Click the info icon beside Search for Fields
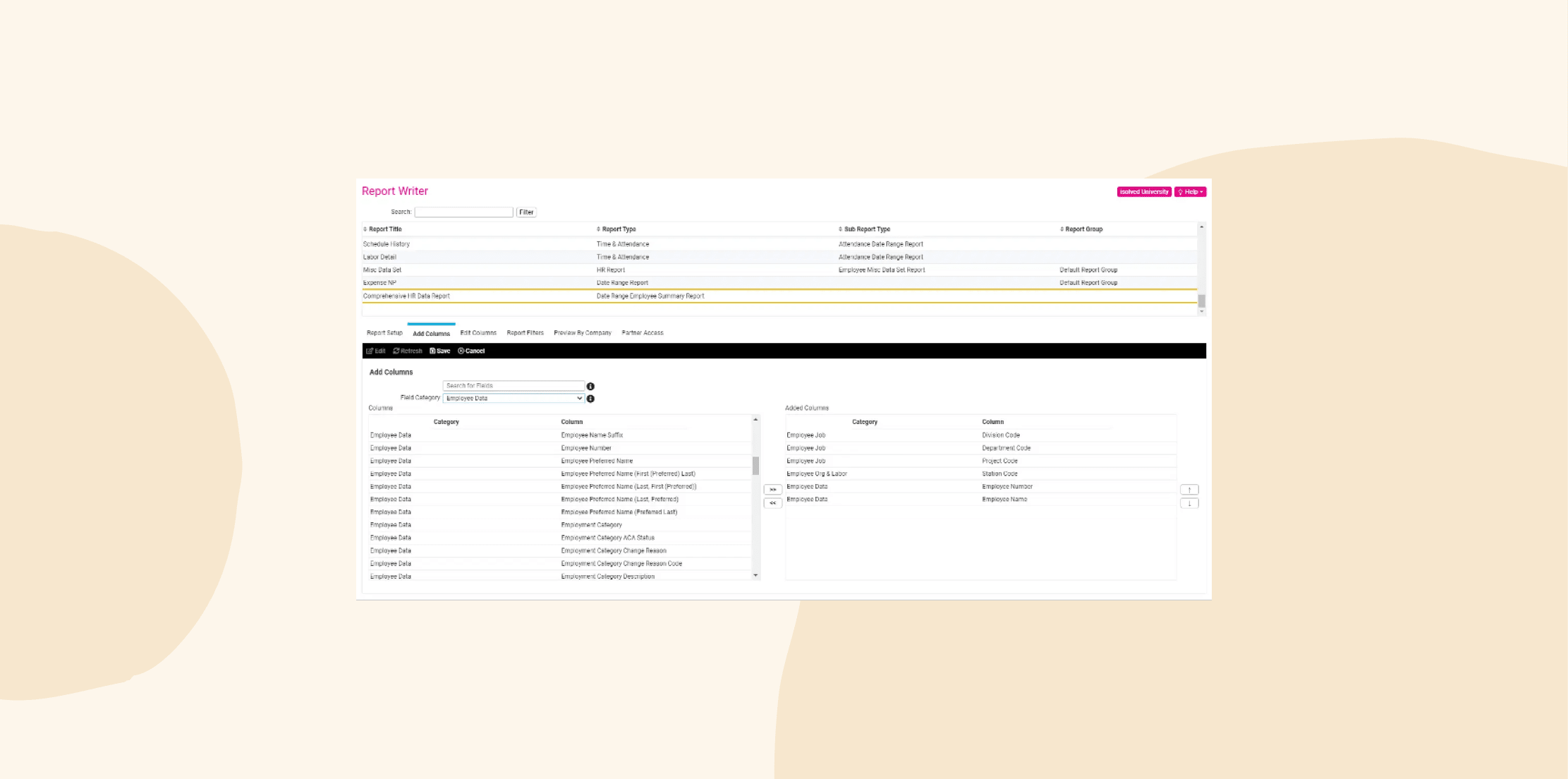The height and width of the screenshot is (779, 1568). click(590, 386)
